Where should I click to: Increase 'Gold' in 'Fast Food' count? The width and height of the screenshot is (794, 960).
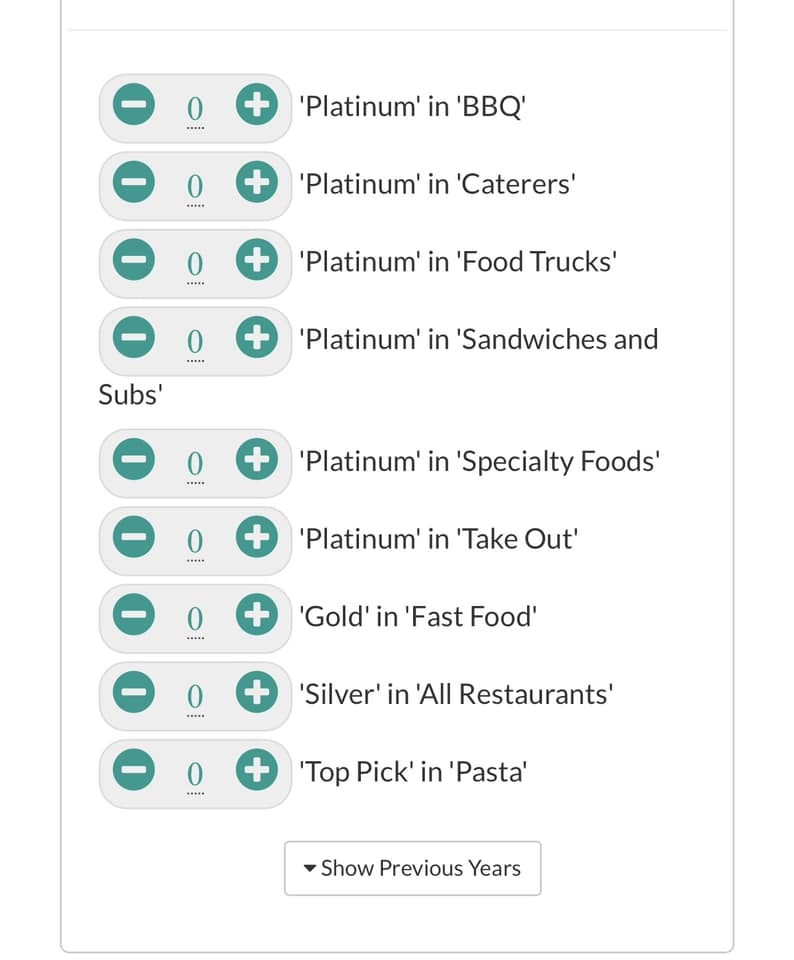coord(257,615)
